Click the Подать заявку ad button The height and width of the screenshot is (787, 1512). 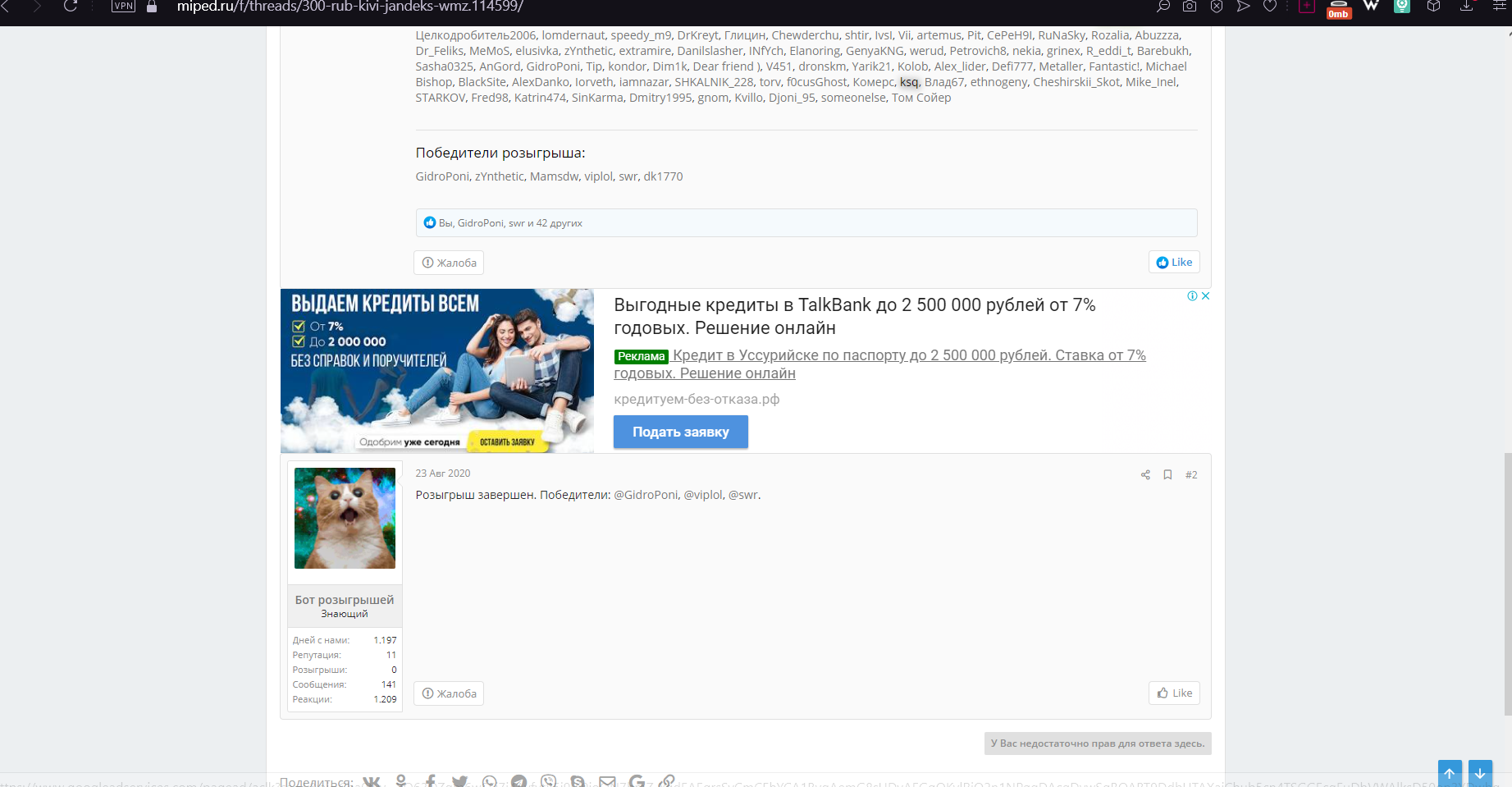pyautogui.click(x=681, y=432)
